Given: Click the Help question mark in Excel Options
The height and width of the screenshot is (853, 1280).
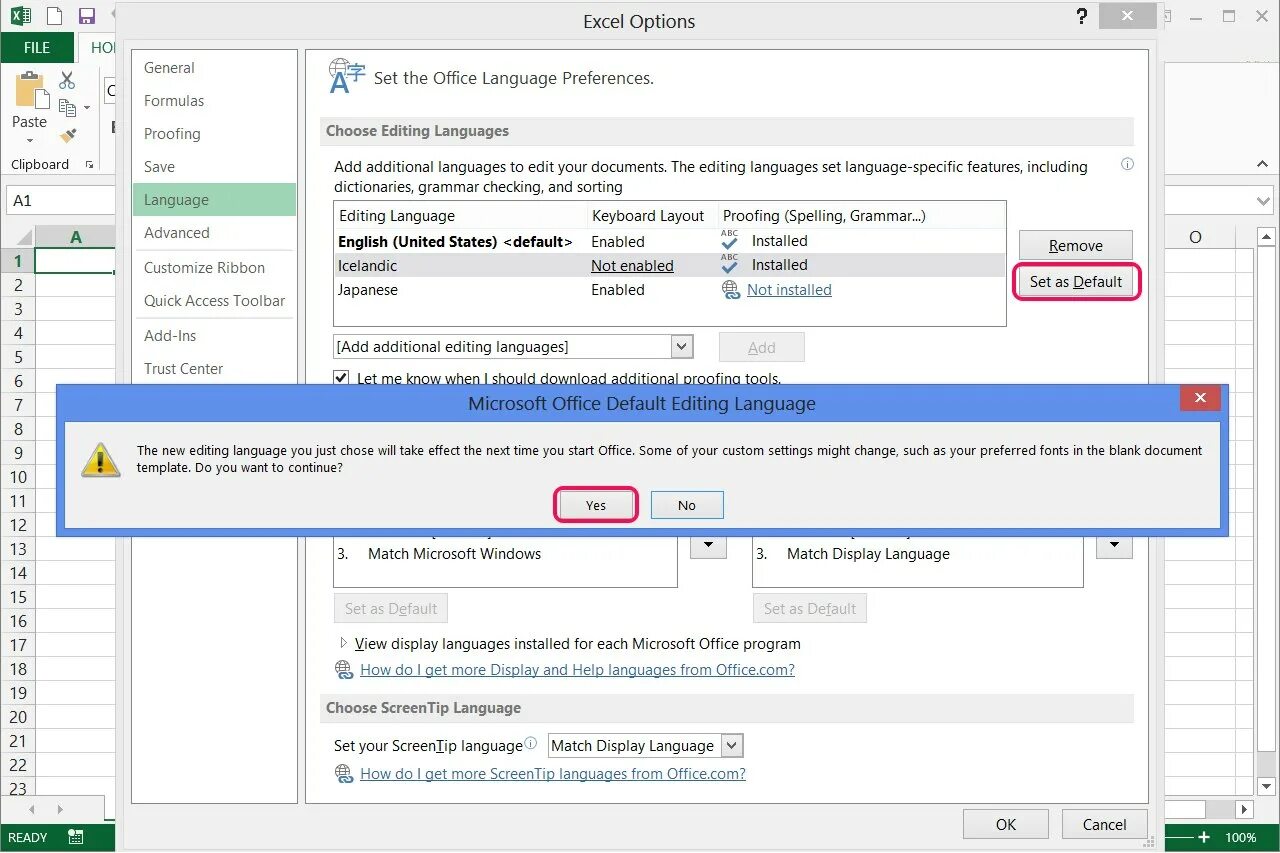Looking at the screenshot, I should pos(1082,16).
